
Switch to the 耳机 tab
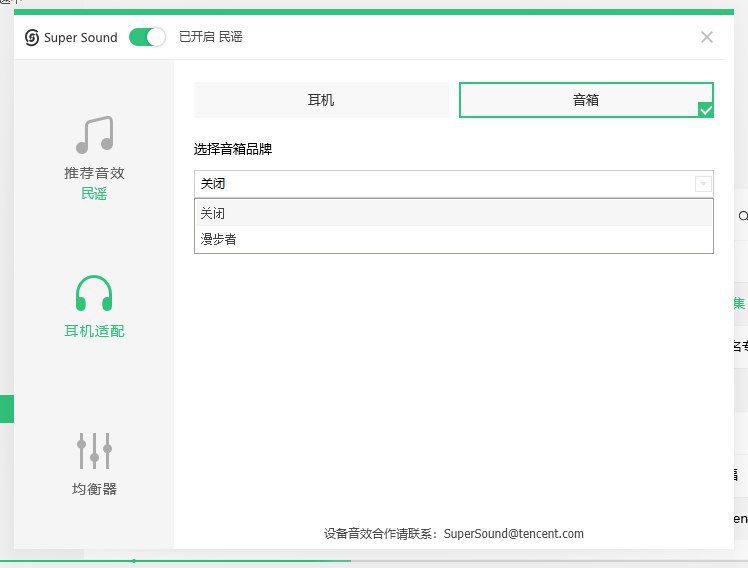pyautogui.click(x=321, y=100)
